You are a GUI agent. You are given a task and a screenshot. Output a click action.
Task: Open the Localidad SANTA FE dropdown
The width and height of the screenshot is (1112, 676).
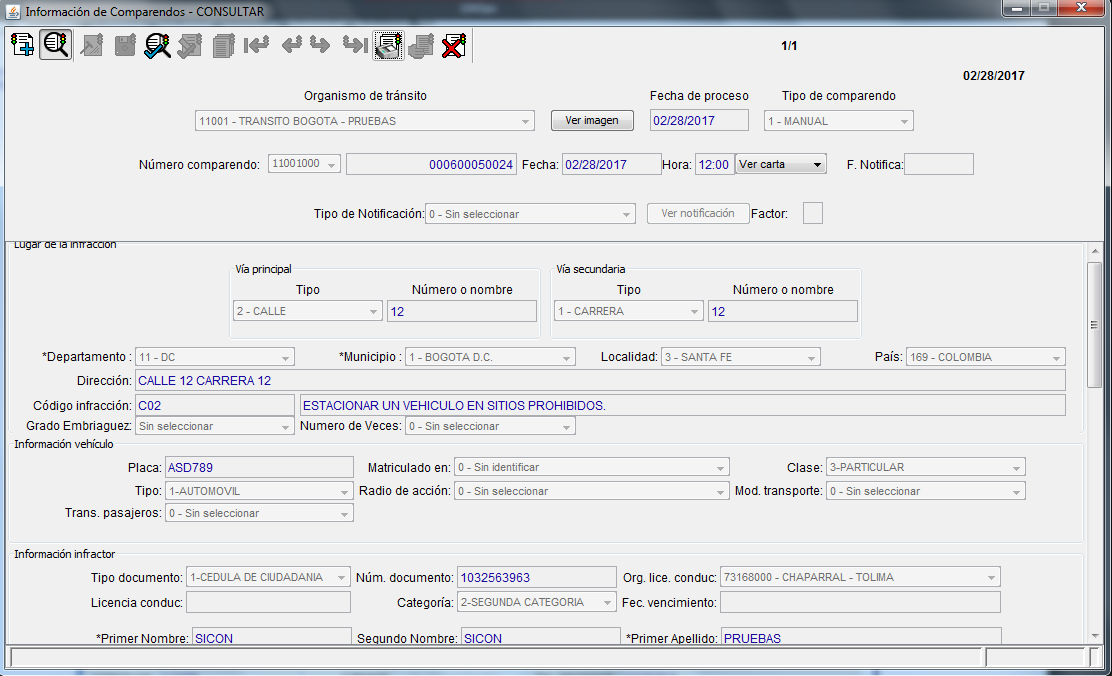coord(811,357)
